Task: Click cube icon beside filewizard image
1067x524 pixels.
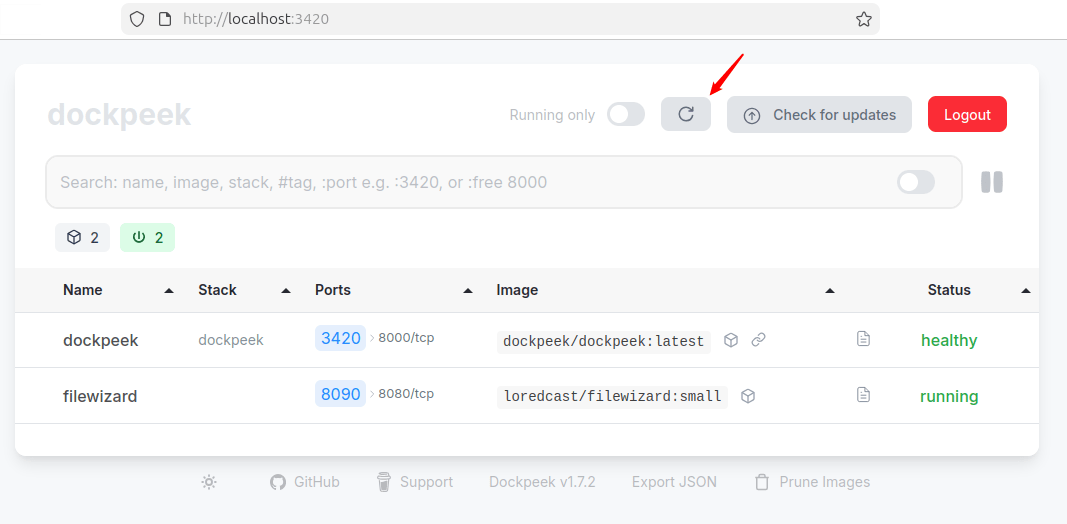Action: pos(747,396)
